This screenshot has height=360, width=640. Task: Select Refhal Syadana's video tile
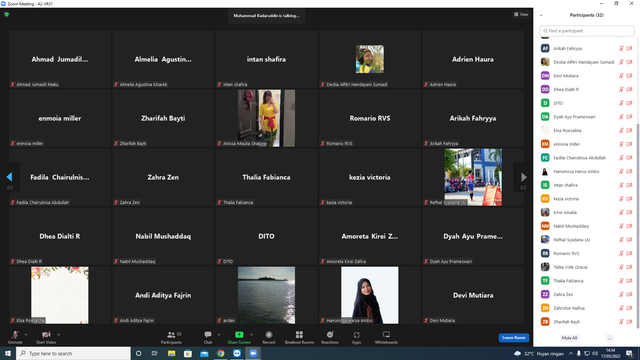473,177
